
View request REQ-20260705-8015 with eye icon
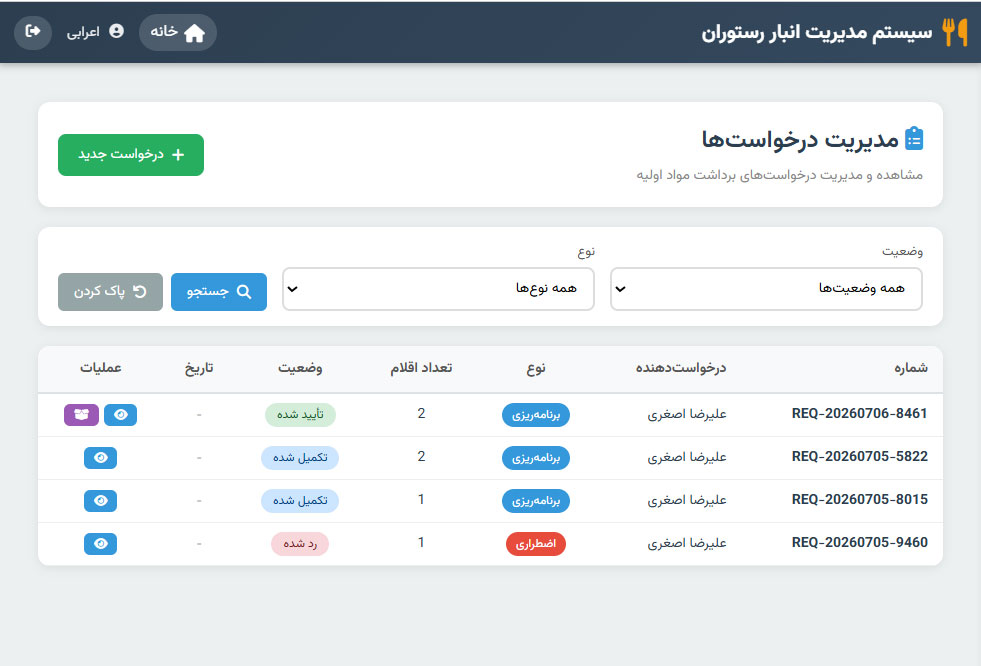click(x=101, y=501)
